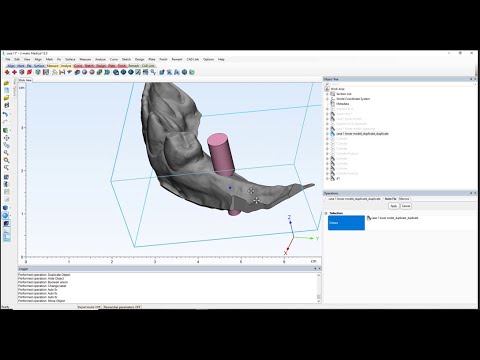The height and width of the screenshot is (360, 480).
Task: Click the blue sphere shading icon
Action: [x=6, y=215]
